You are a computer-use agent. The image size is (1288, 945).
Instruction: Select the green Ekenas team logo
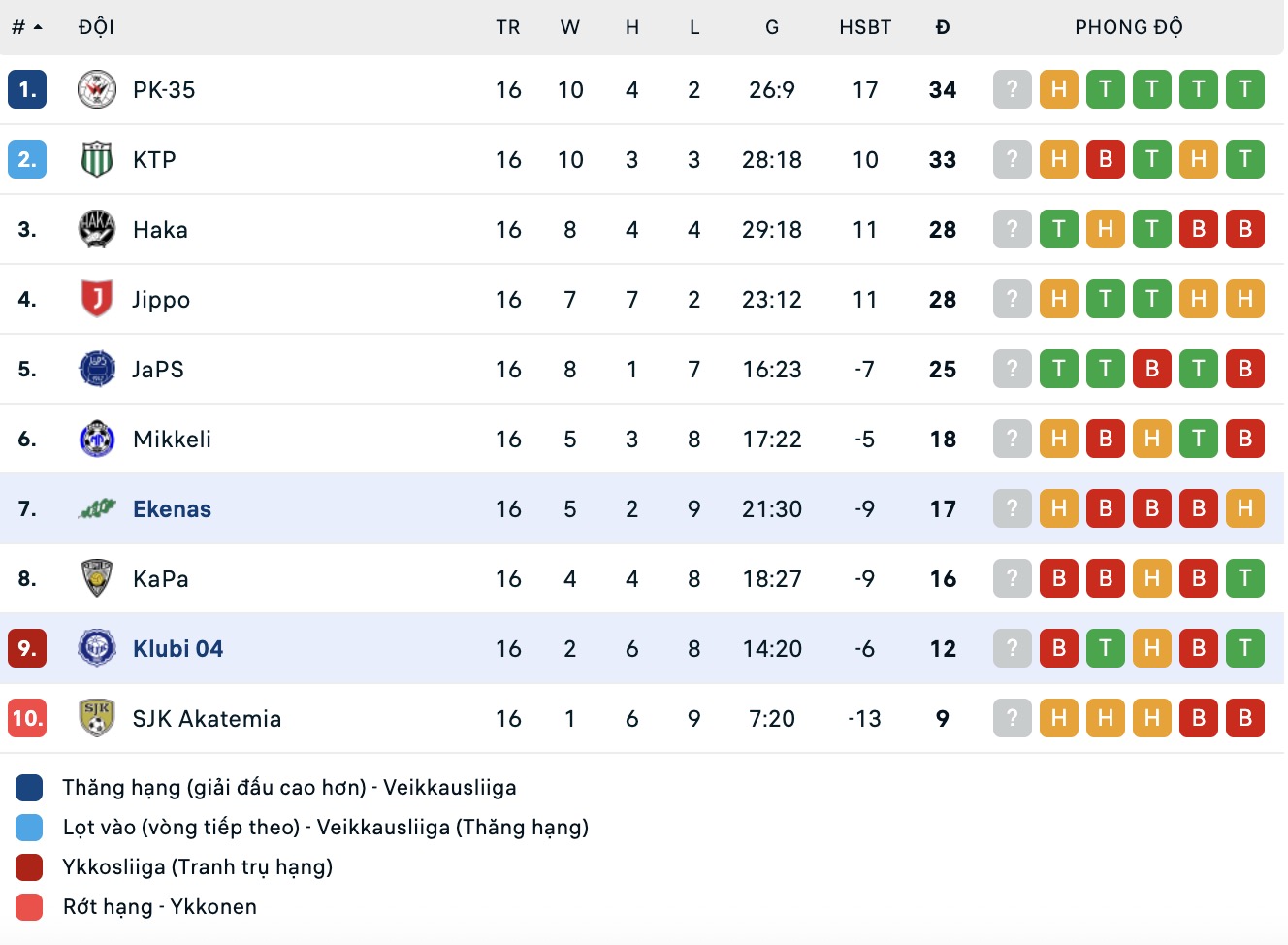click(97, 509)
